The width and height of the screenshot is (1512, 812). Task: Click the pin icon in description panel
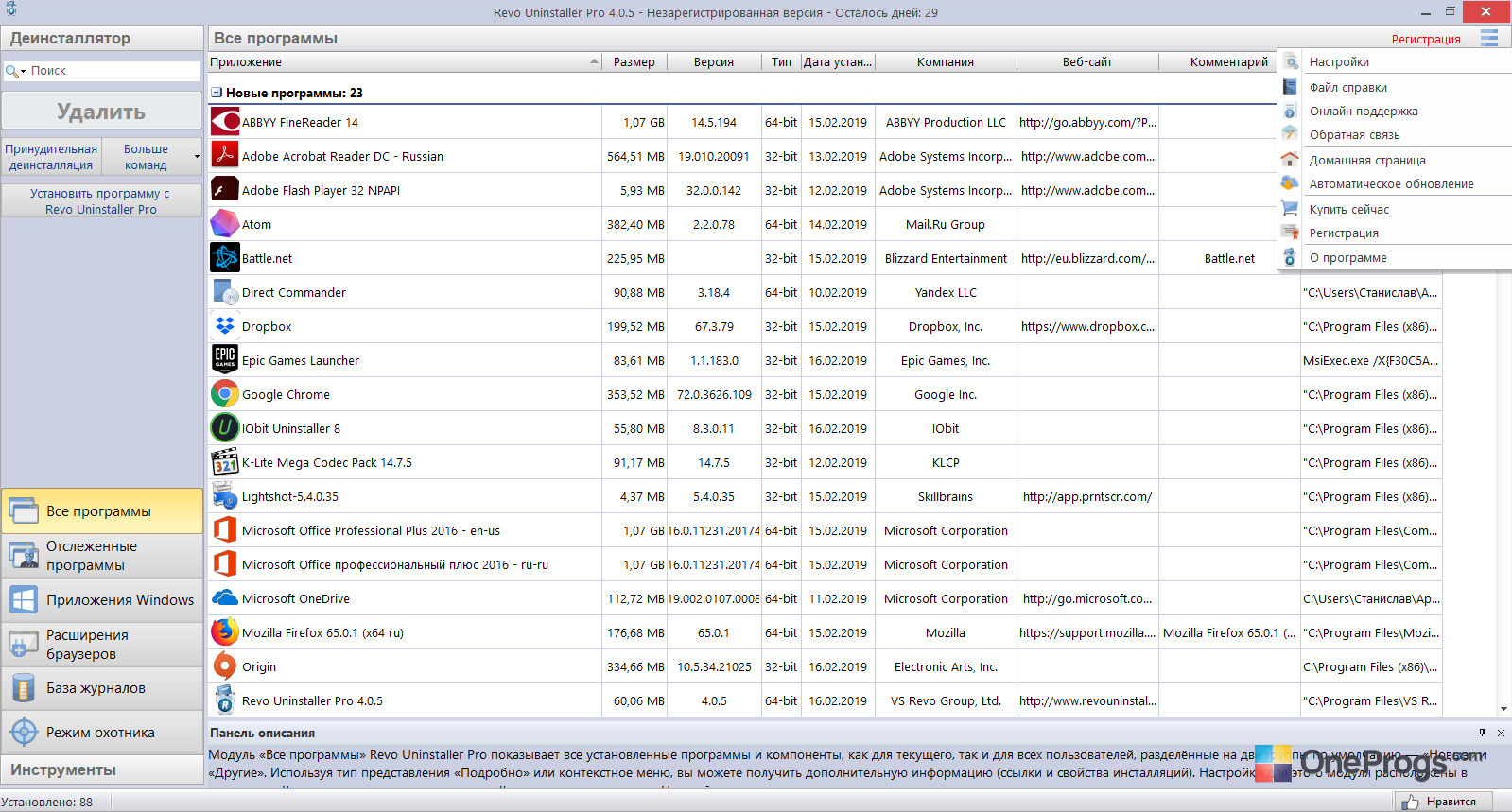1482,733
